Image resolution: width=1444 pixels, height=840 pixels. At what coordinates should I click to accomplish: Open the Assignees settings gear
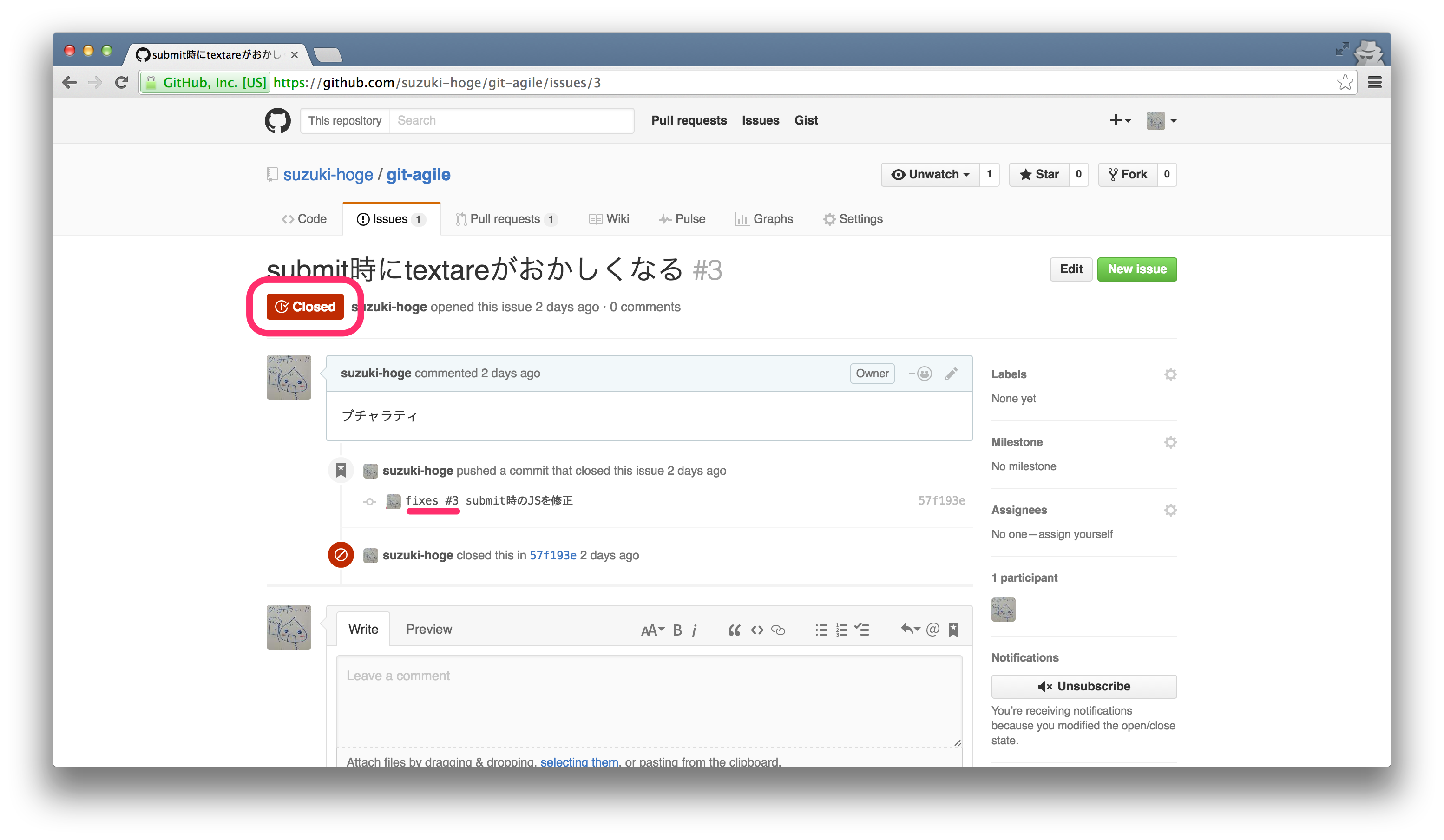pos(1171,509)
